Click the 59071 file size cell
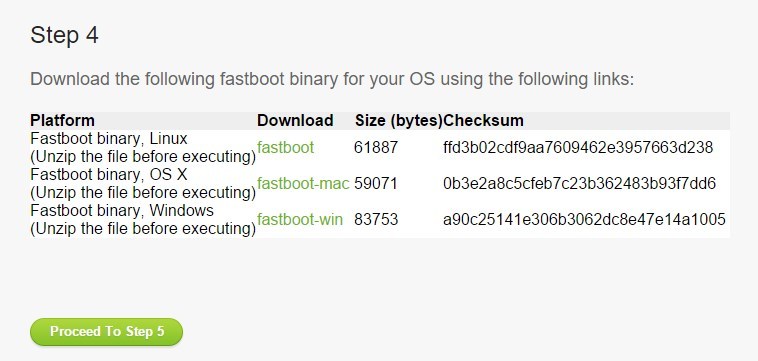758x361 pixels. (x=376, y=184)
